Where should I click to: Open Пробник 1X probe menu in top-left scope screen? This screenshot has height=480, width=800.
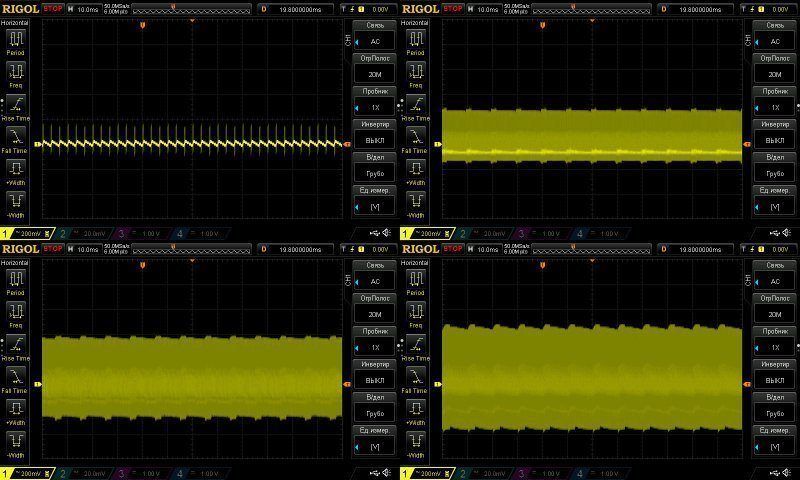click(375, 102)
